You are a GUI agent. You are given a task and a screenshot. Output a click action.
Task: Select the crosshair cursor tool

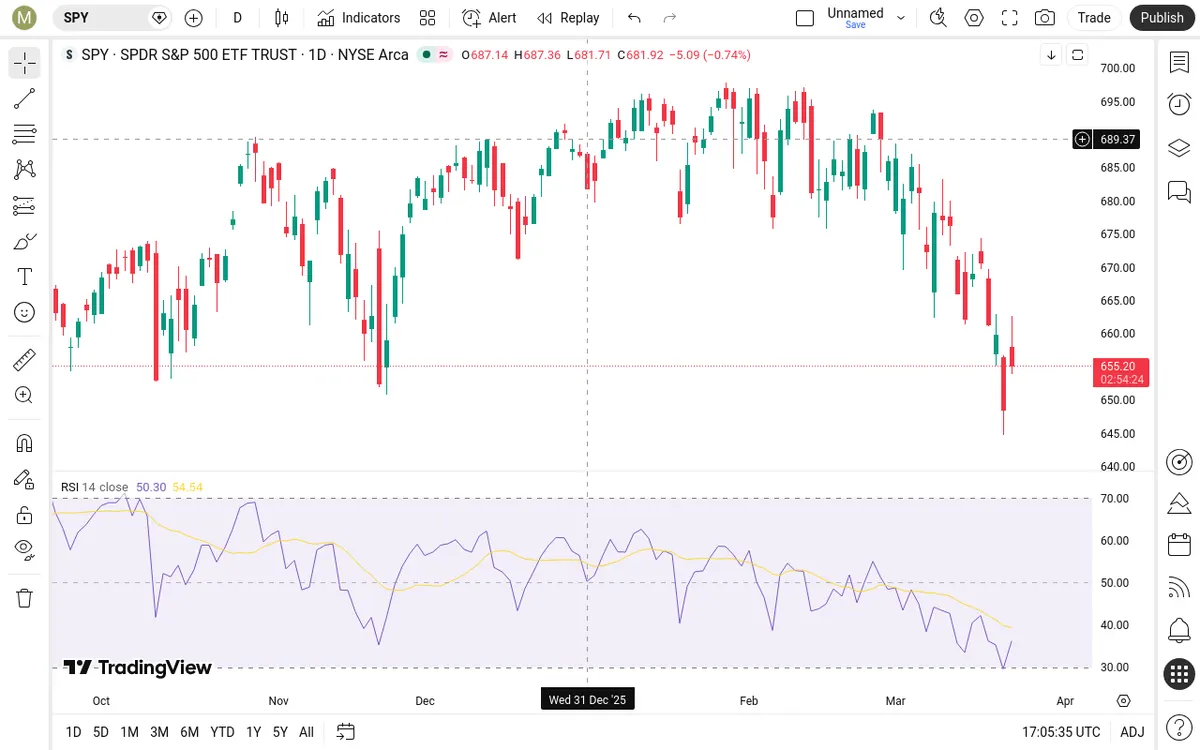(25, 63)
